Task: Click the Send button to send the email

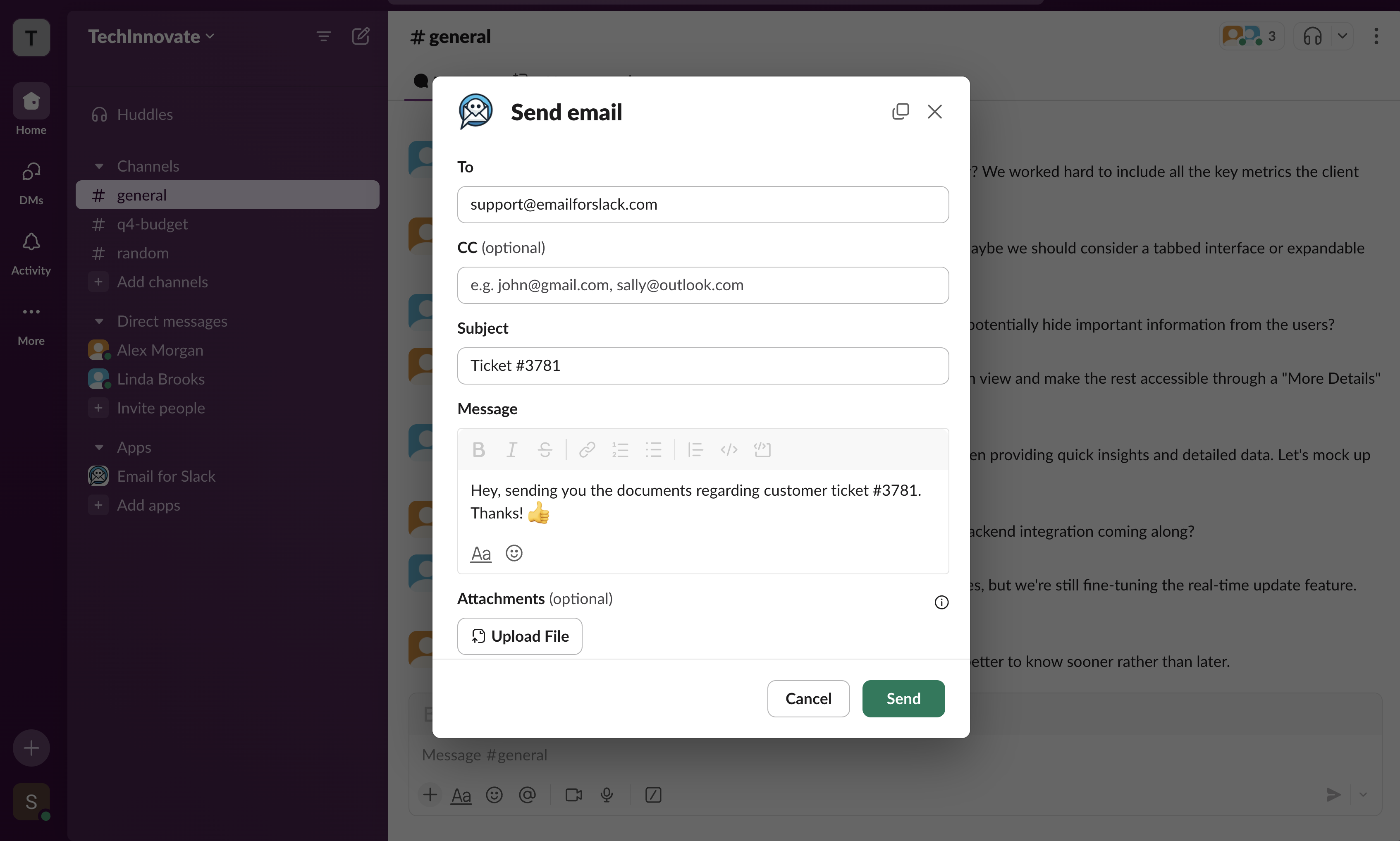Action: tap(903, 699)
